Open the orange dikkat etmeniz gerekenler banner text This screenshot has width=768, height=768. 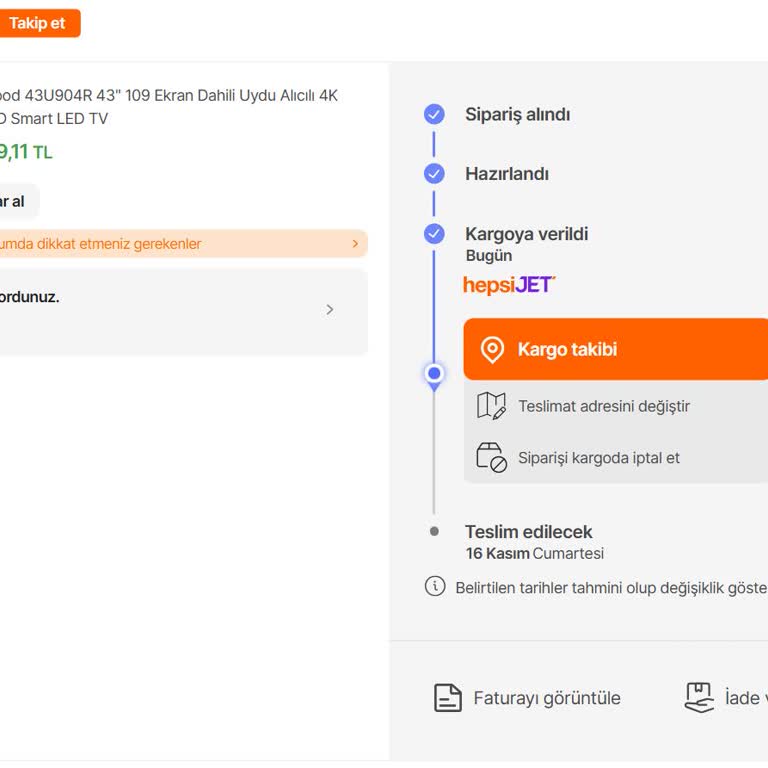pyautogui.click(x=100, y=244)
